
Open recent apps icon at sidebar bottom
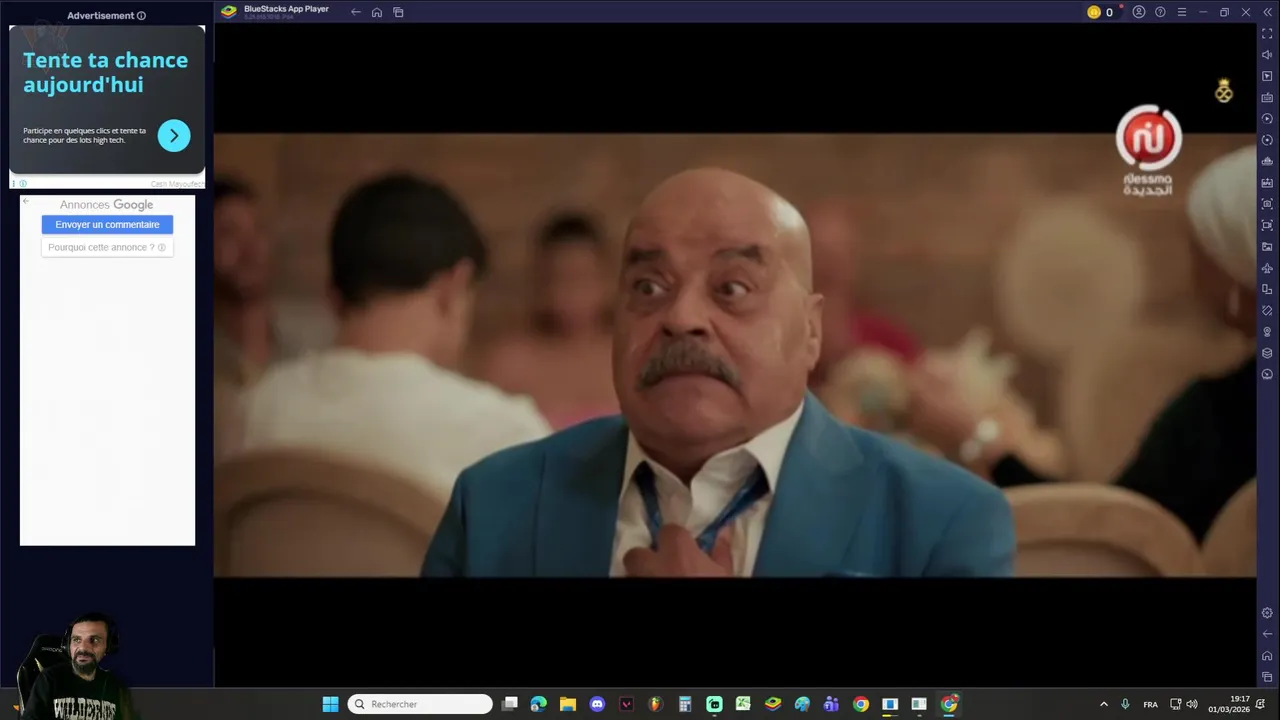(1267, 677)
